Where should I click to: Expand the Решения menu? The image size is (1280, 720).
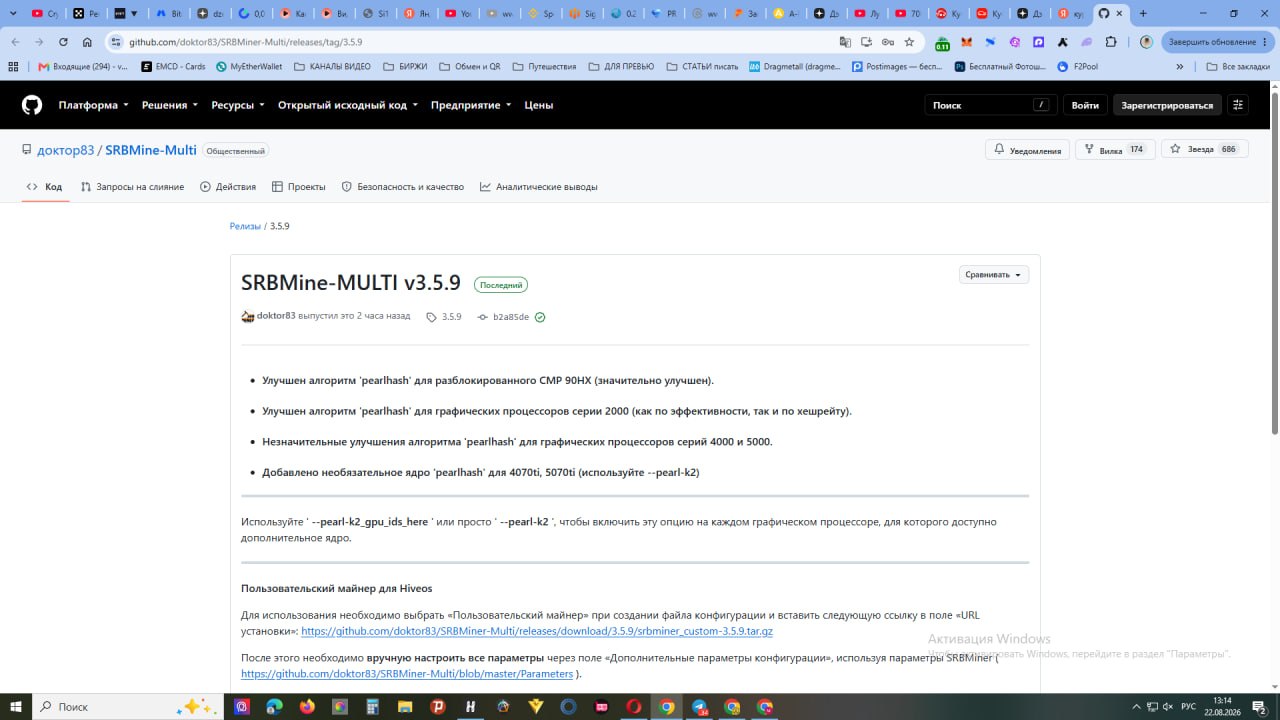point(170,105)
